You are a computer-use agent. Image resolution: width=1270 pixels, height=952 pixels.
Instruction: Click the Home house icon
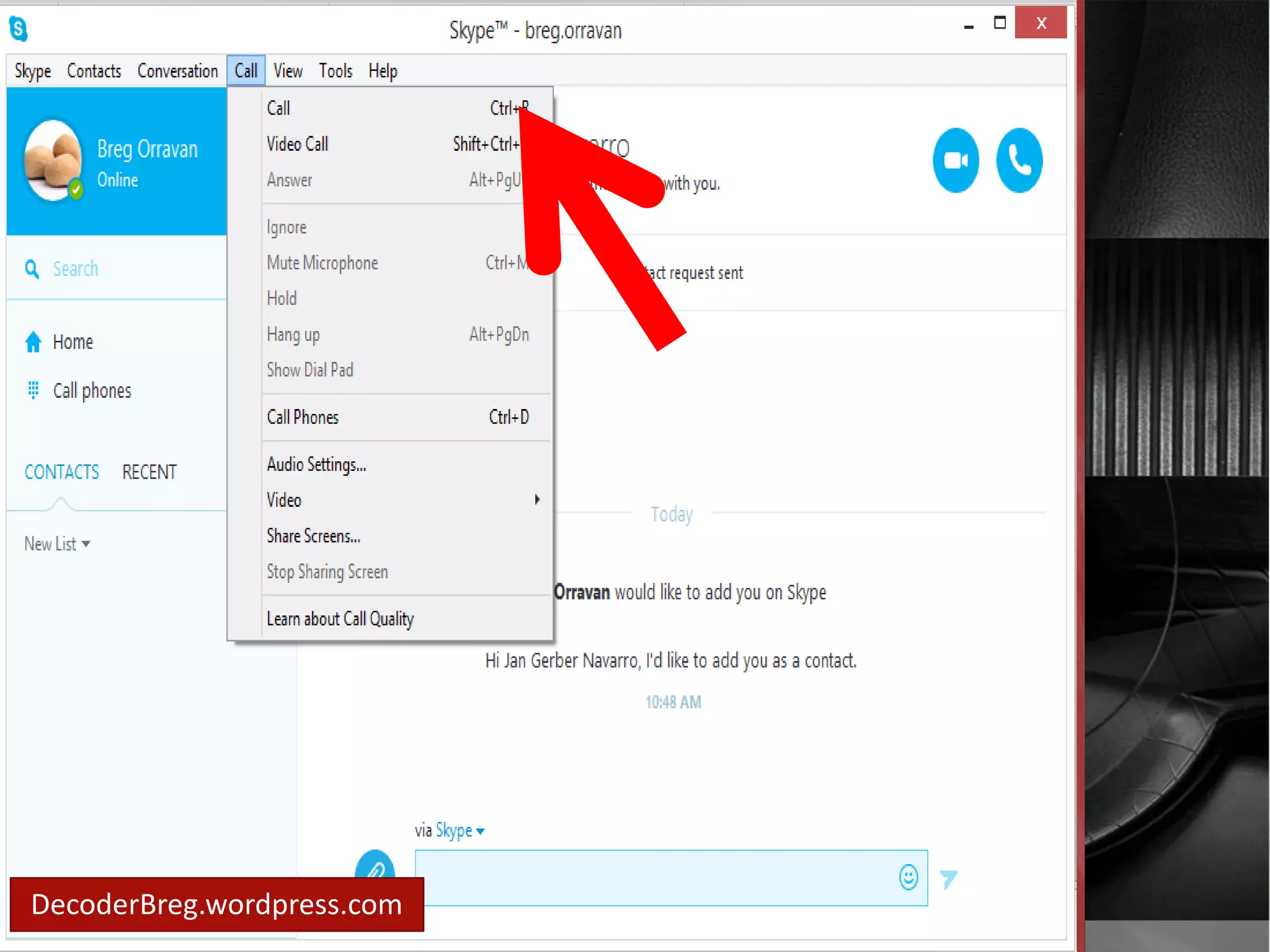click(x=33, y=342)
